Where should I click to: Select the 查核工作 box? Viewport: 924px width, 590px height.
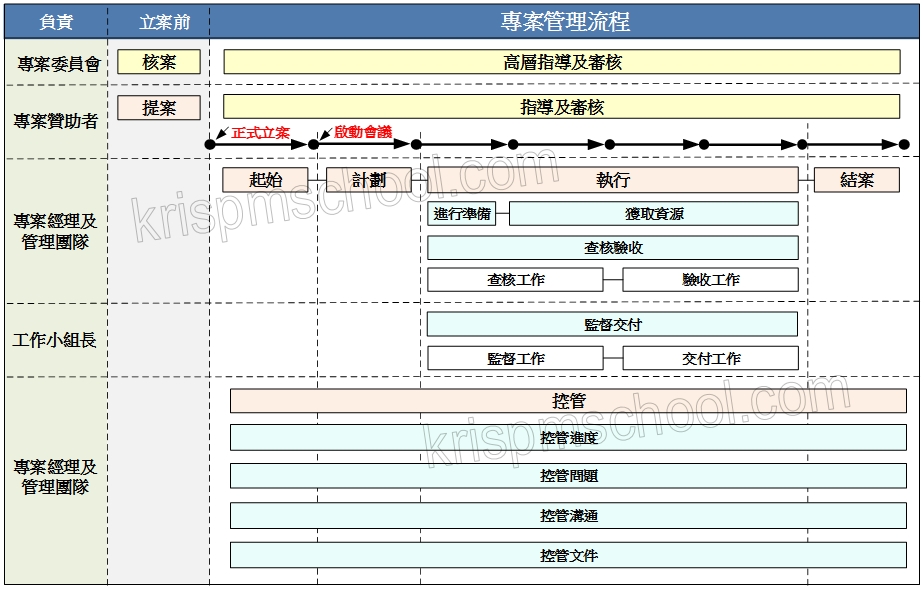click(x=515, y=280)
